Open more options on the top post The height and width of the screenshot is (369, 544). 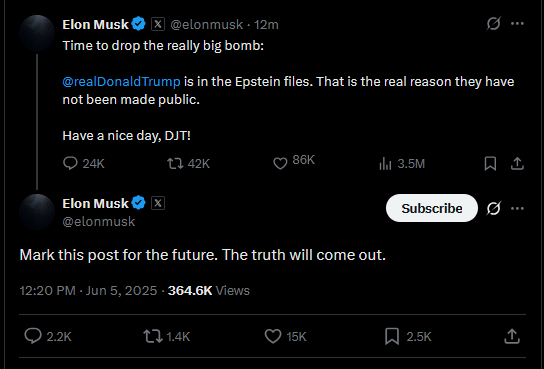click(517, 24)
